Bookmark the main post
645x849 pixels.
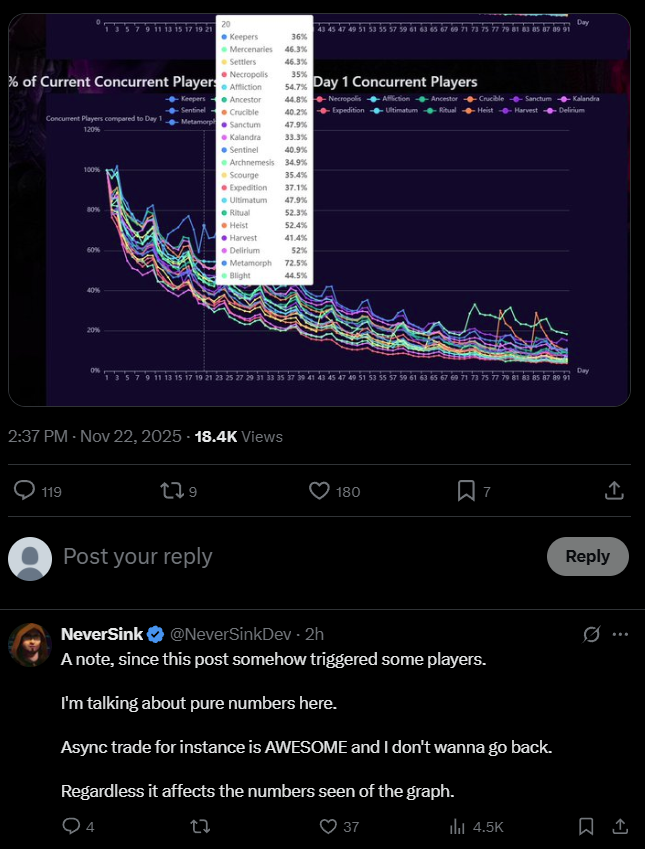point(466,491)
